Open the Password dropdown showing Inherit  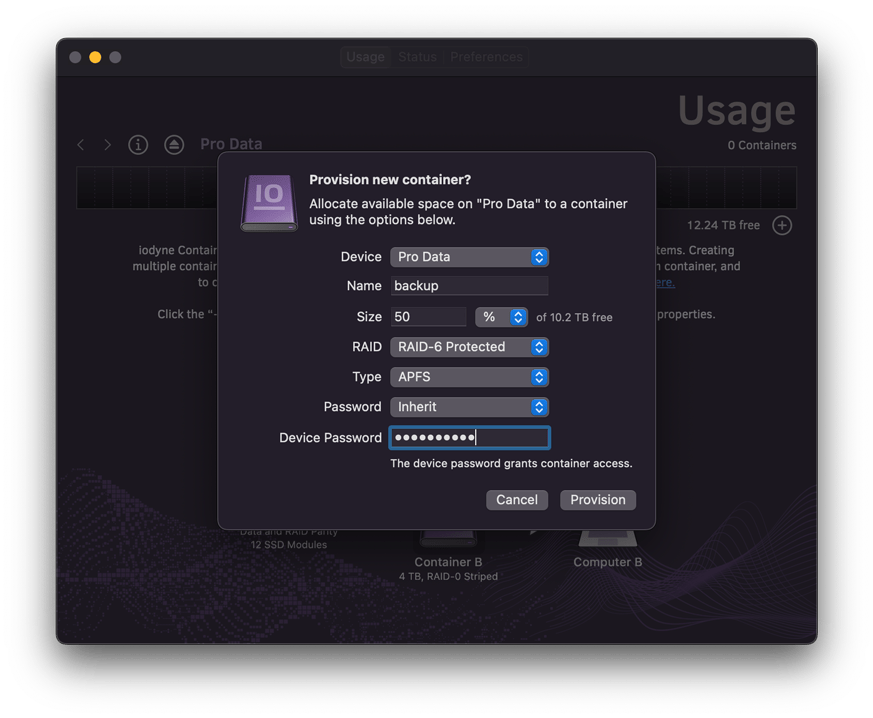[469, 407]
